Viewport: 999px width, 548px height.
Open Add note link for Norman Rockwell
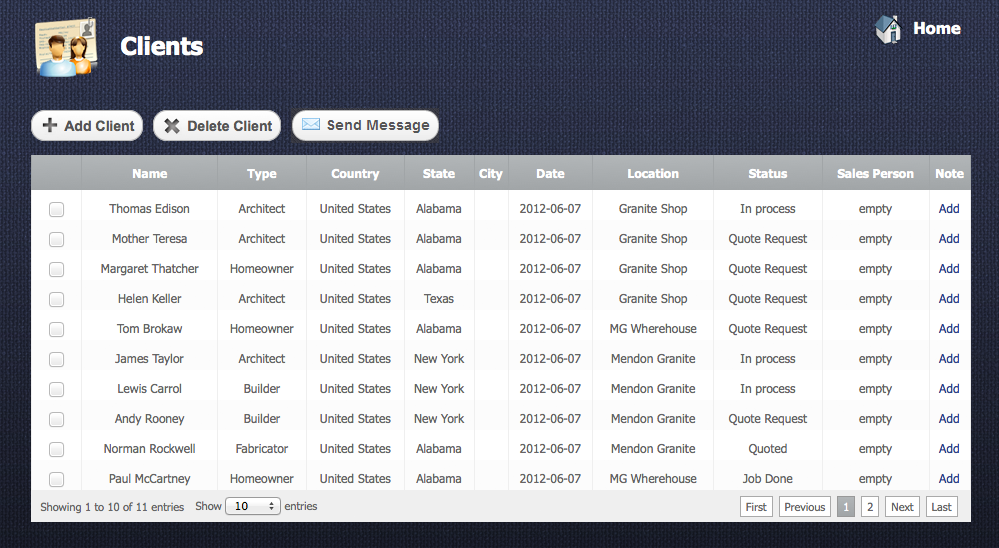click(x=949, y=449)
